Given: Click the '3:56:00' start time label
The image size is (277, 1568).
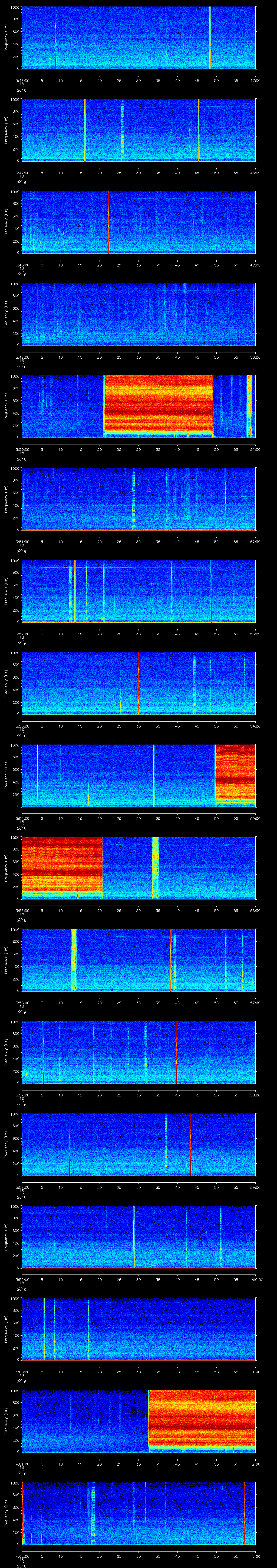Looking at the screenshot, I should pyautogui.click(x=22, y=1003).
